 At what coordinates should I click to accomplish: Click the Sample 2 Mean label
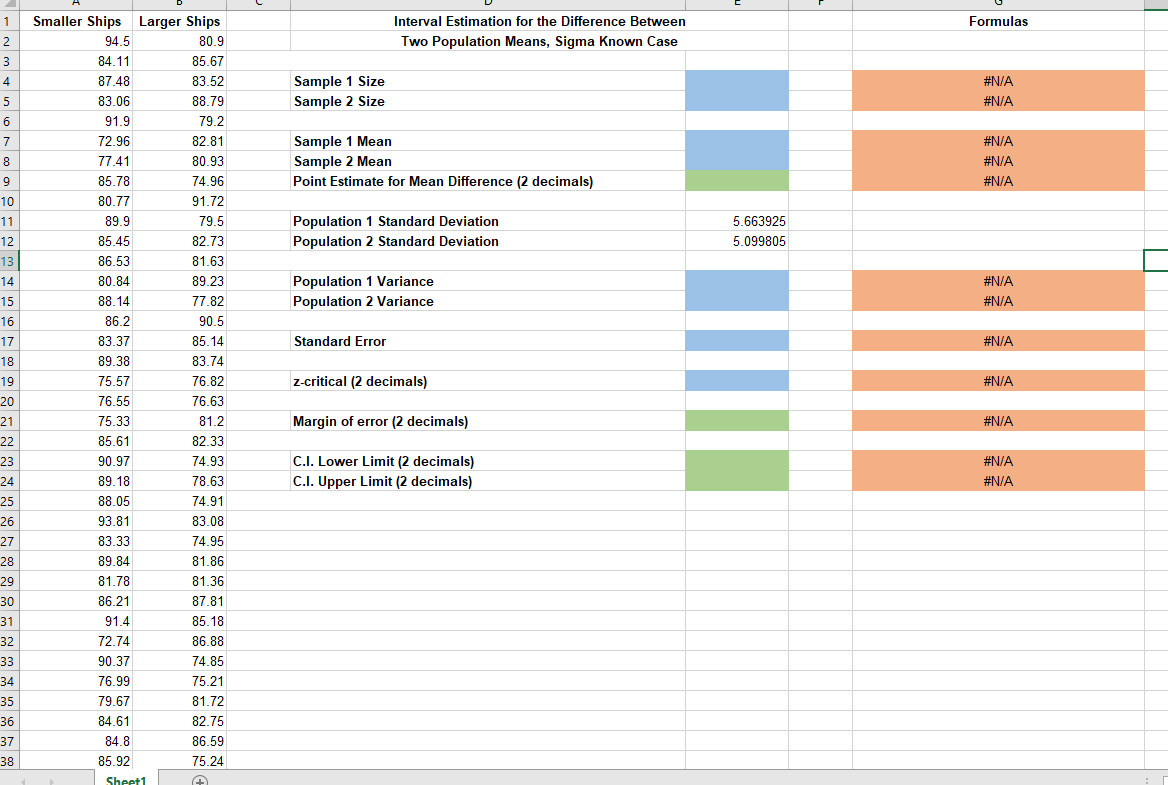coord(343,162)
